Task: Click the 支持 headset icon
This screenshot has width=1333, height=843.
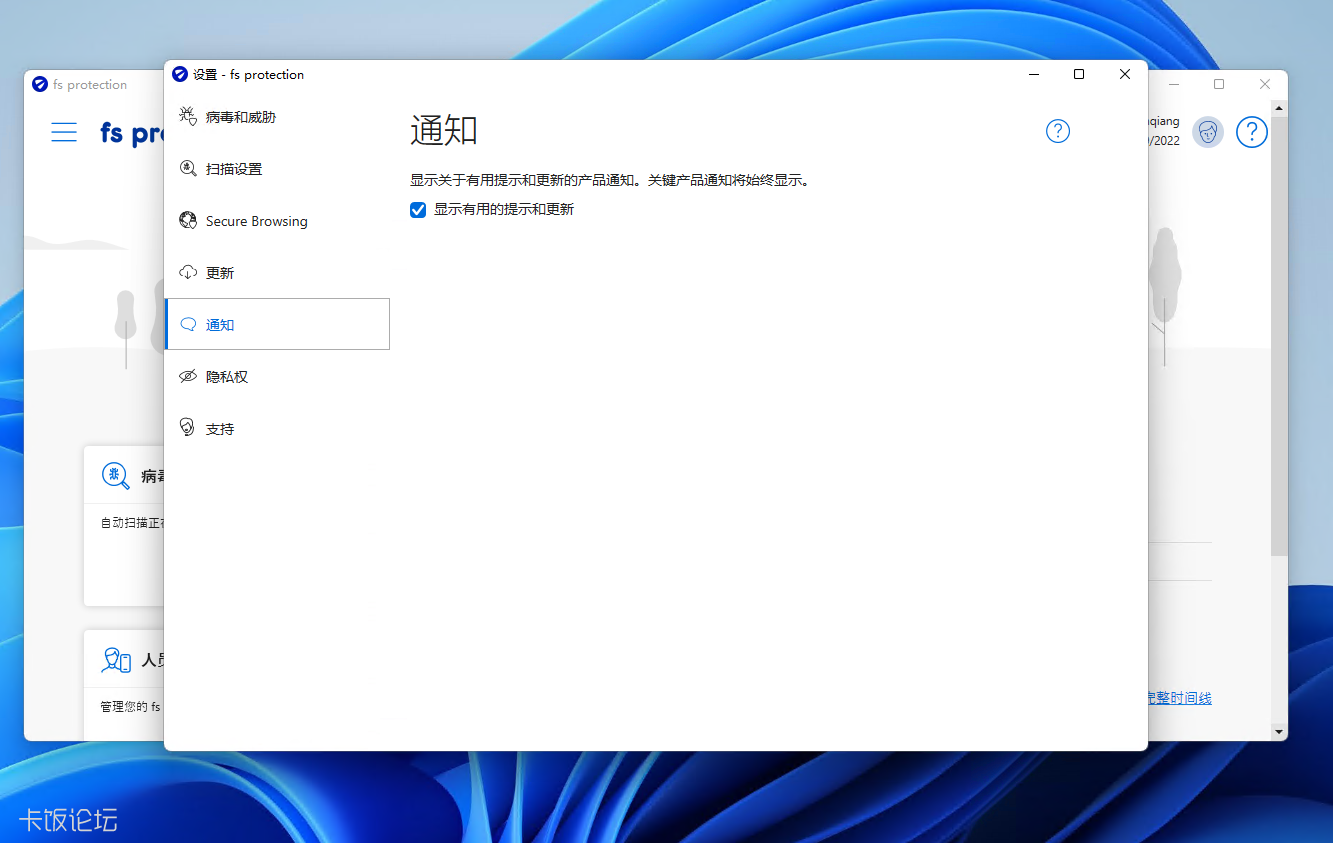Action: tap(188, 427)
